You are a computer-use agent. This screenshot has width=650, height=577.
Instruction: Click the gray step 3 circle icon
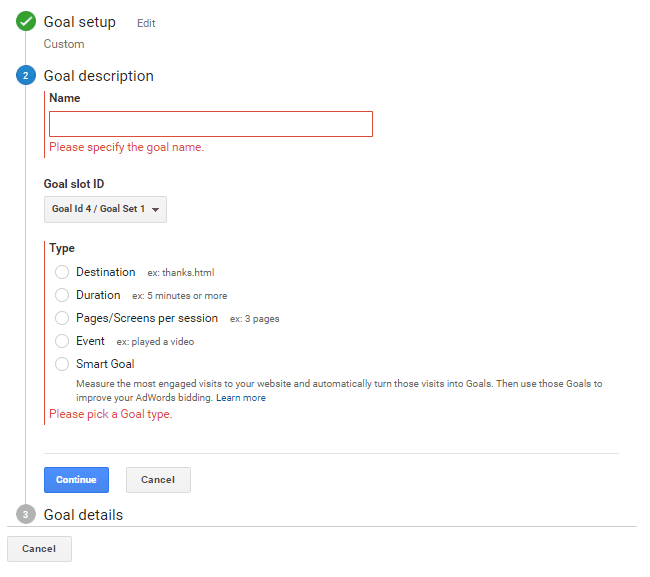tap(26, 514)
